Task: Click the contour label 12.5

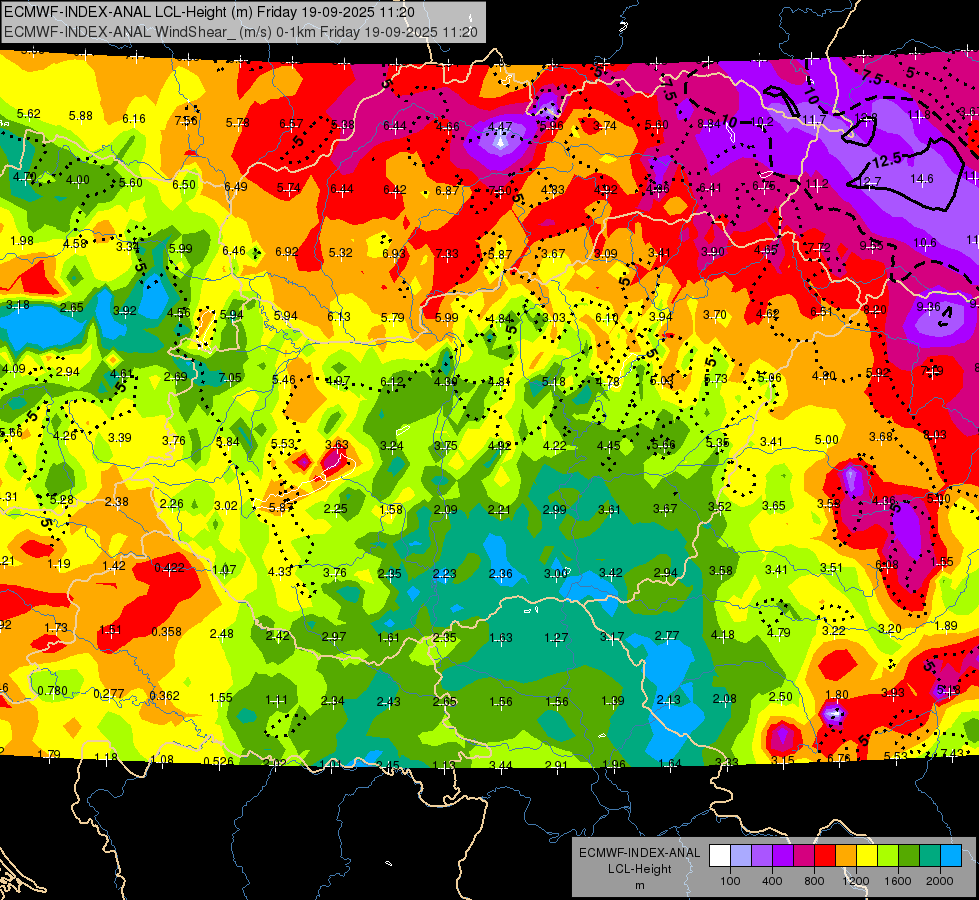Action: coord(887,161)
